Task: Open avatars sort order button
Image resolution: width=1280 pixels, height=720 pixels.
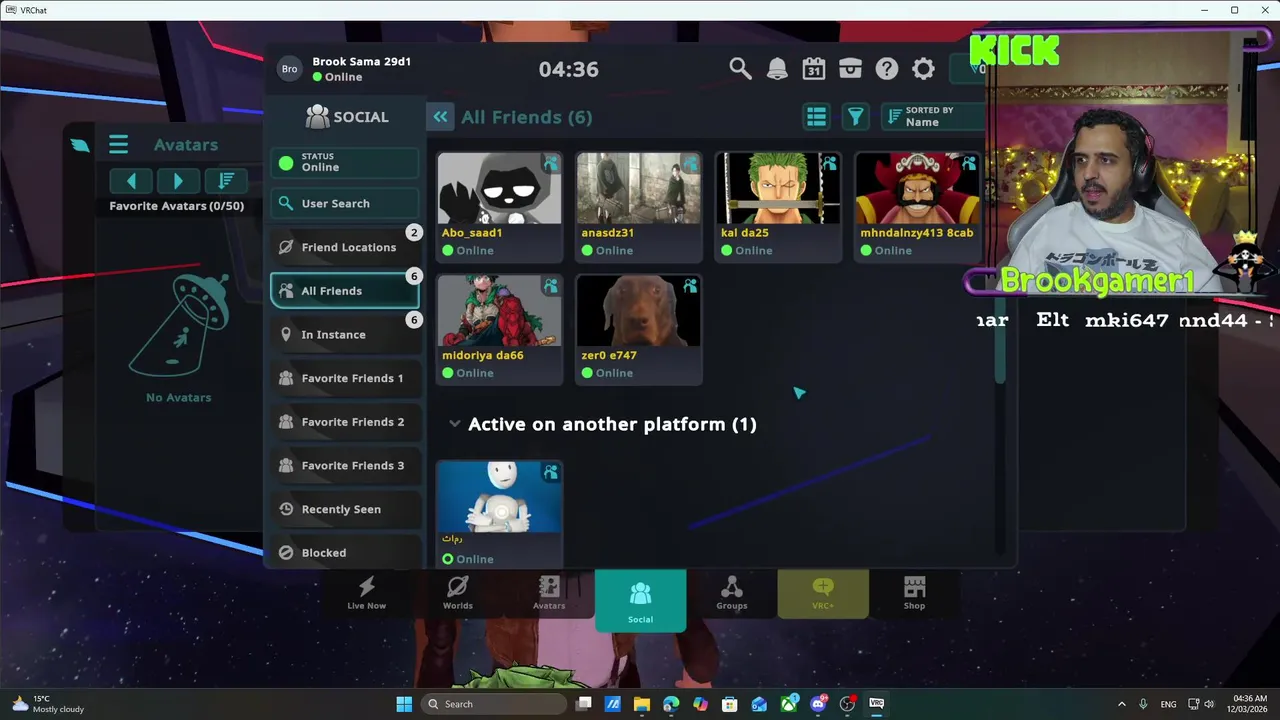Action: 226,180
